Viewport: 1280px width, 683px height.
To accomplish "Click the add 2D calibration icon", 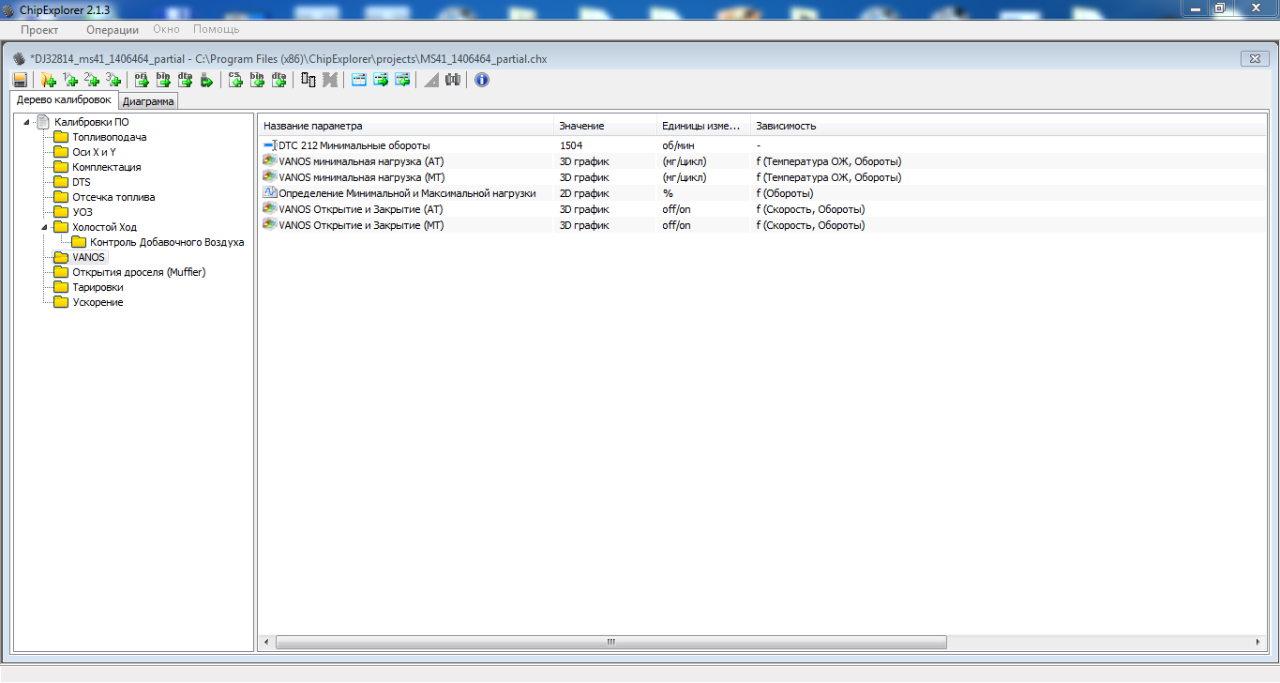I will [92, 80].
